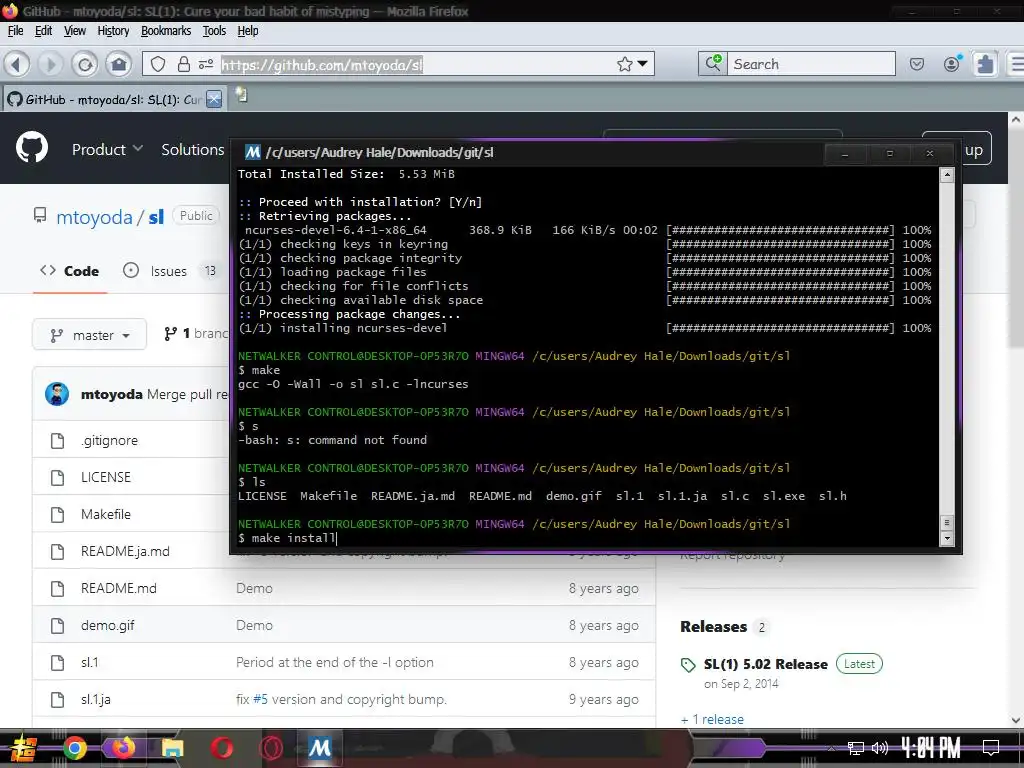
Task: Open the Help menu
Action: pyautogui.click(x=248, y=31)
